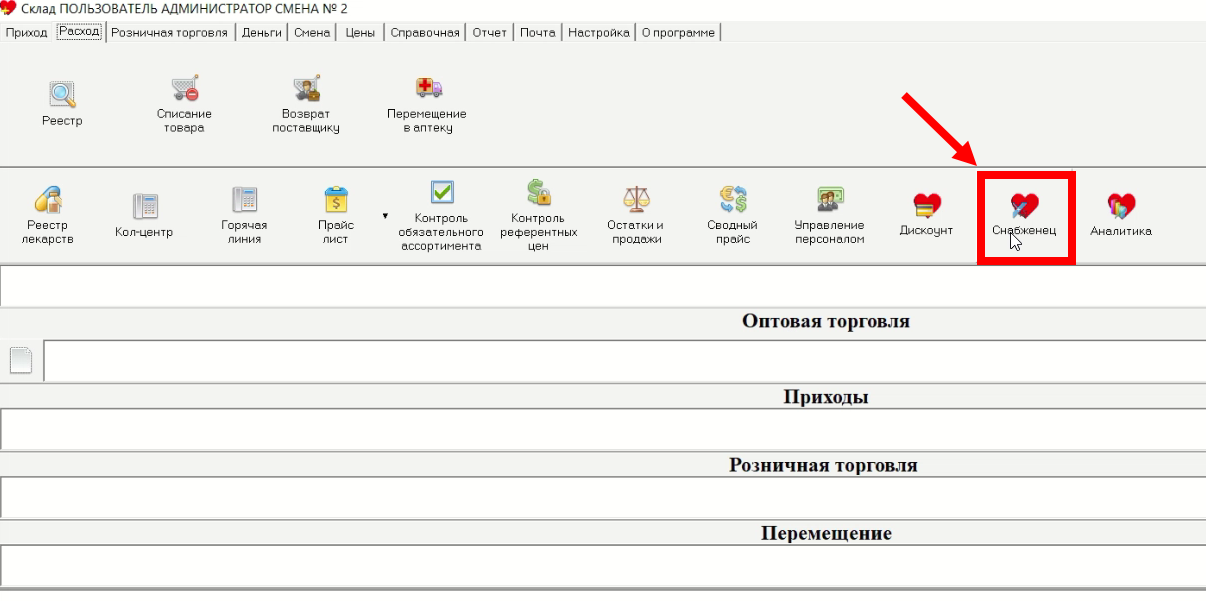Screen dimensions: 1206x601
Task: Launch the Кол-центр module
Action: 144,210
